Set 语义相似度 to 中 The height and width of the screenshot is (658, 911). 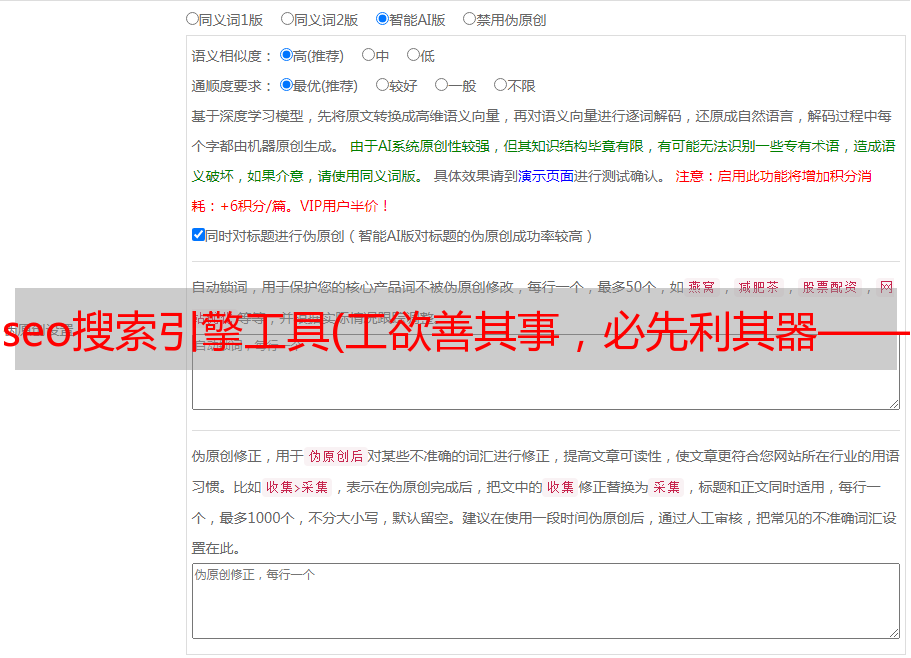[368, 55]
